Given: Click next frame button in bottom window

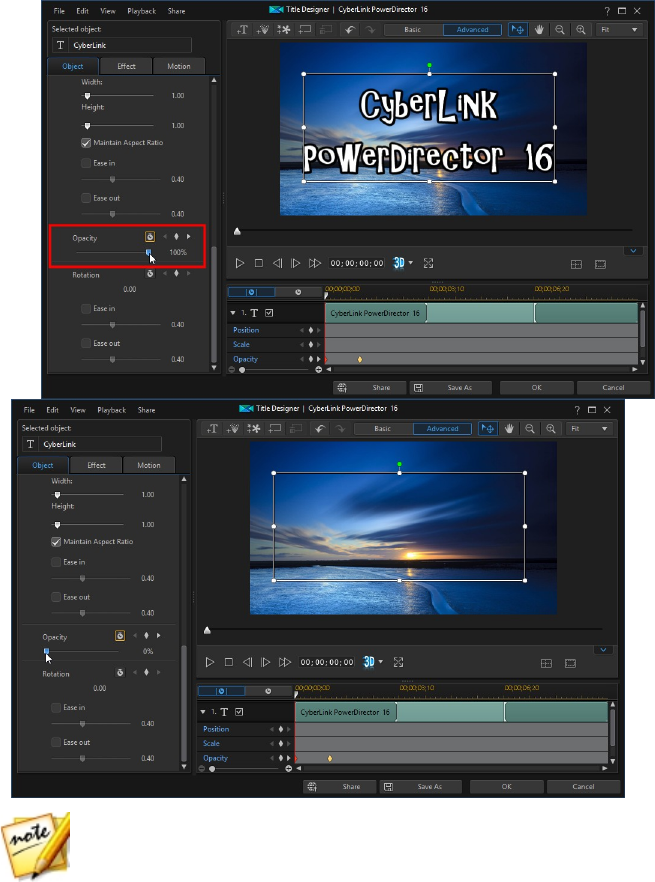Looking at the screenshot, I should (x=266, y=662).
